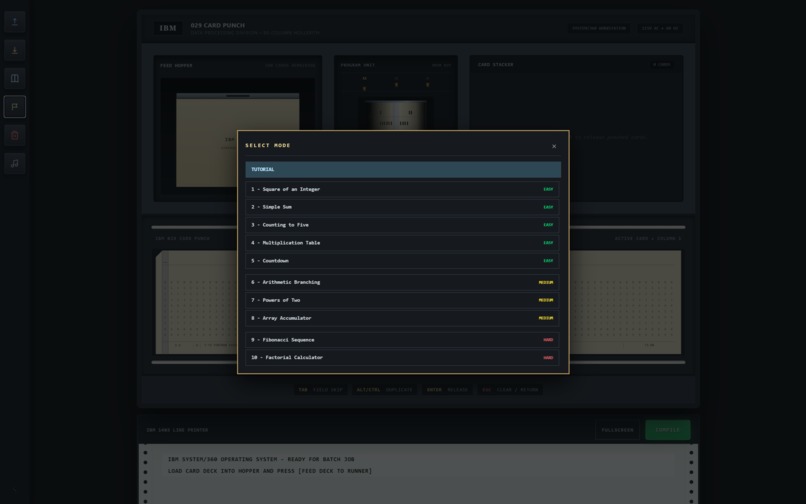
Task: Choose challenge 2 - Simple Sum
Action: click(x=402, y=207)
